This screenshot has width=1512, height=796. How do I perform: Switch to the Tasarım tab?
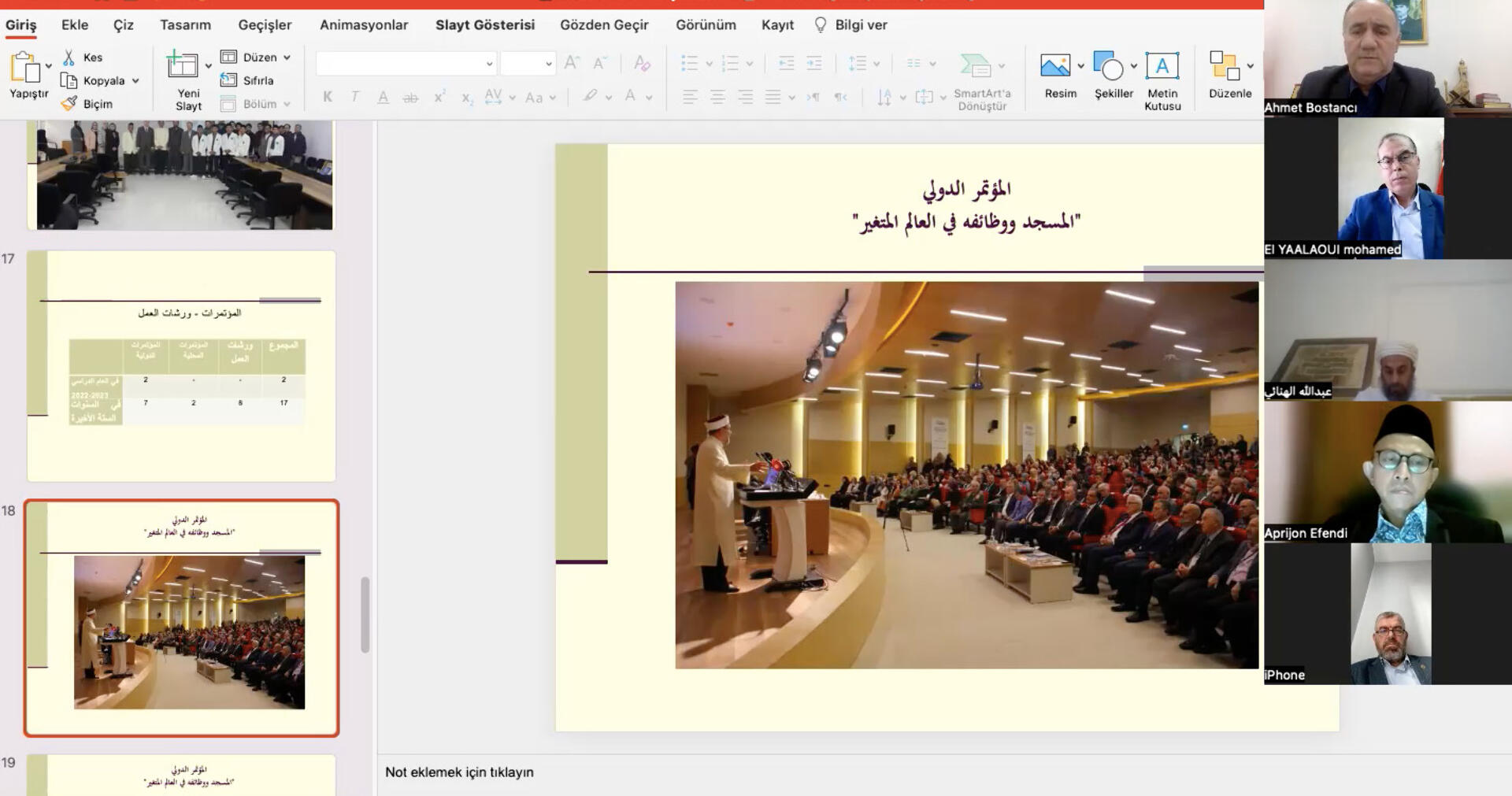click(186, 25)
